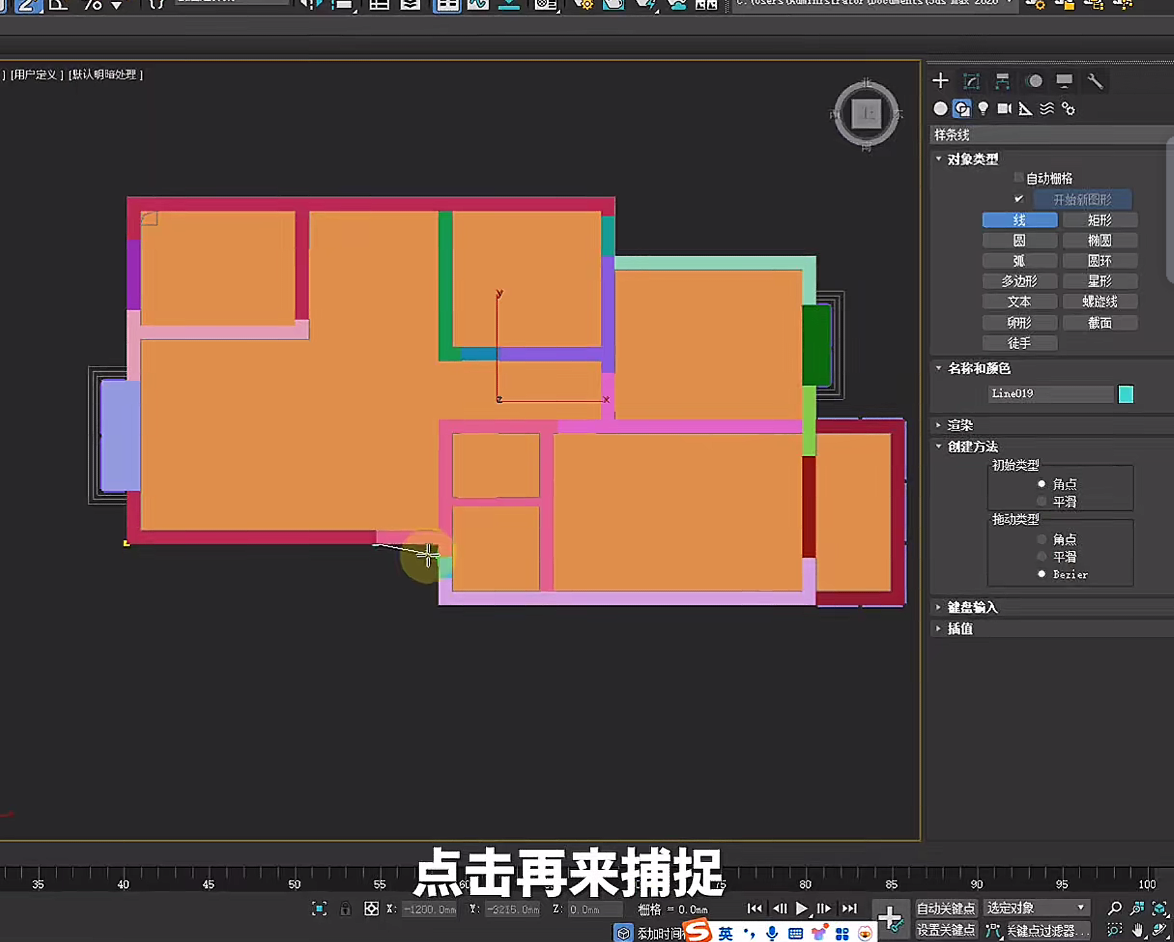The width and height of the screenshot is (1174, 942).
Task: Select the Lights bulb category icon
Action: 983,109
